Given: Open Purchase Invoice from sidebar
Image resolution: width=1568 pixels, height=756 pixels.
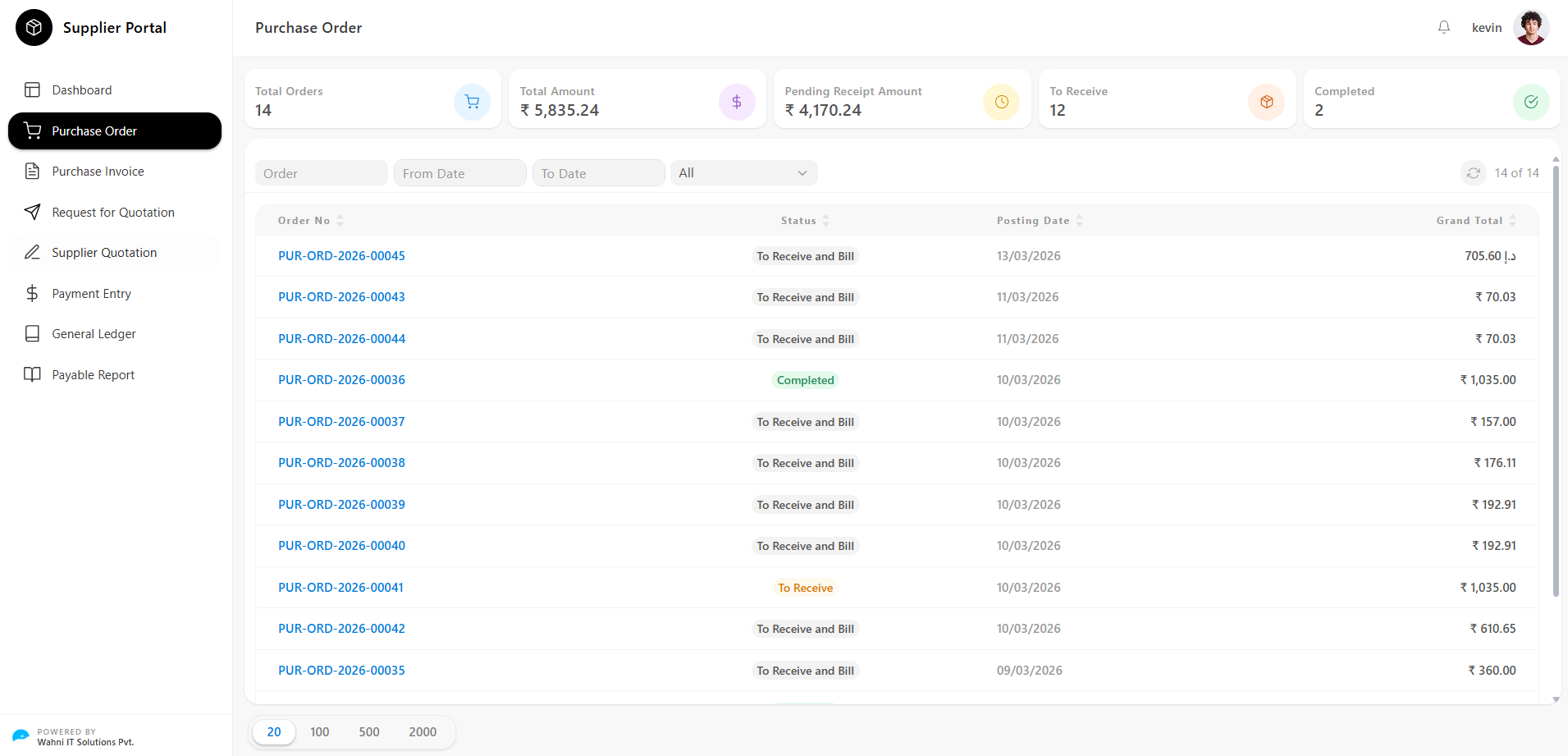Looking at the screenshot, I should point(115,172).
